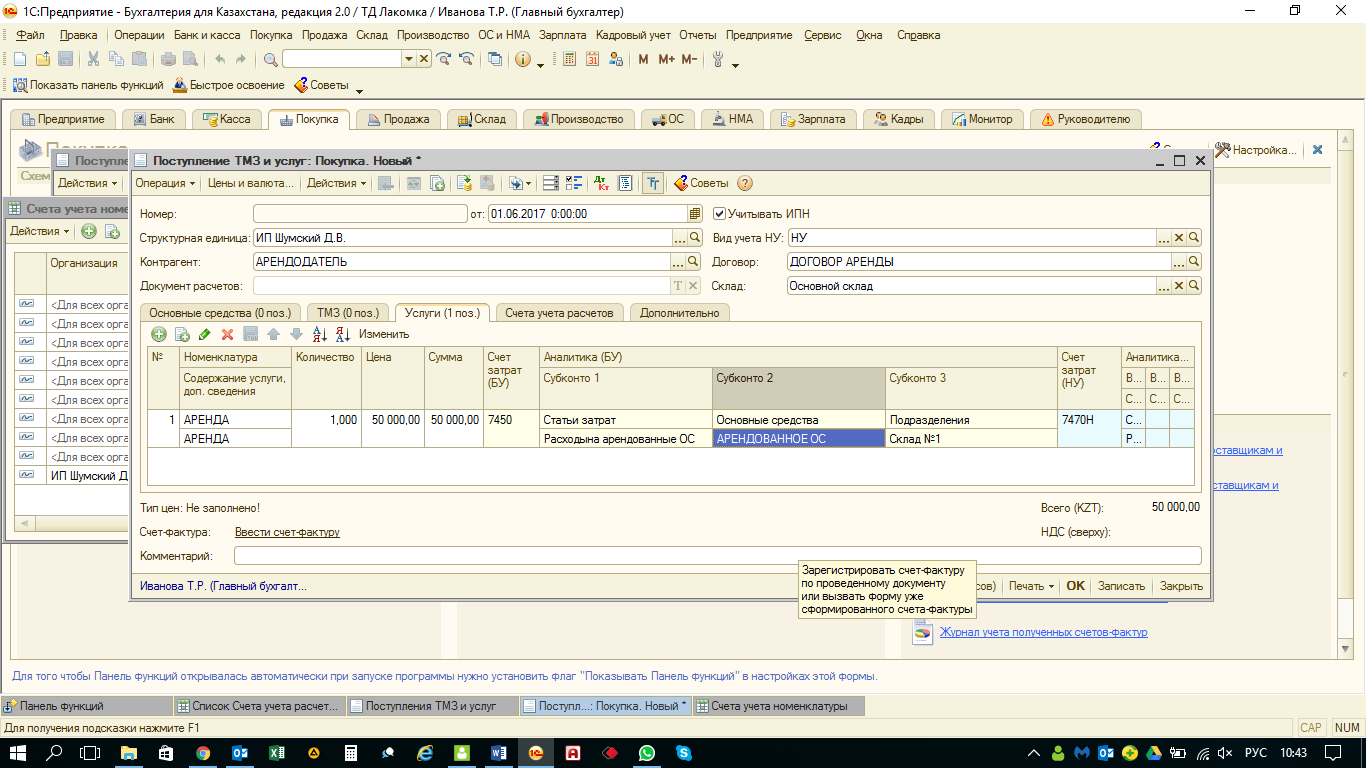This screenshot has width=1366, height=768.
Task: Click the Dt/Kt posting result icon
Action: tap(601, 183)
